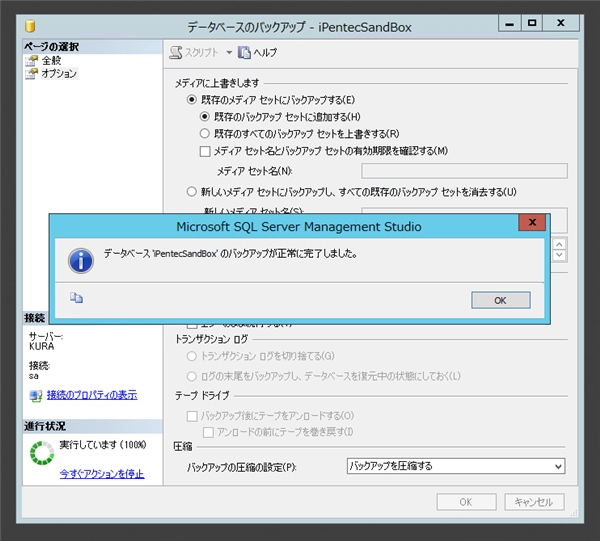600x541 pixels.
Task: Click the blue information icon in message box
Action: [81, 261]
